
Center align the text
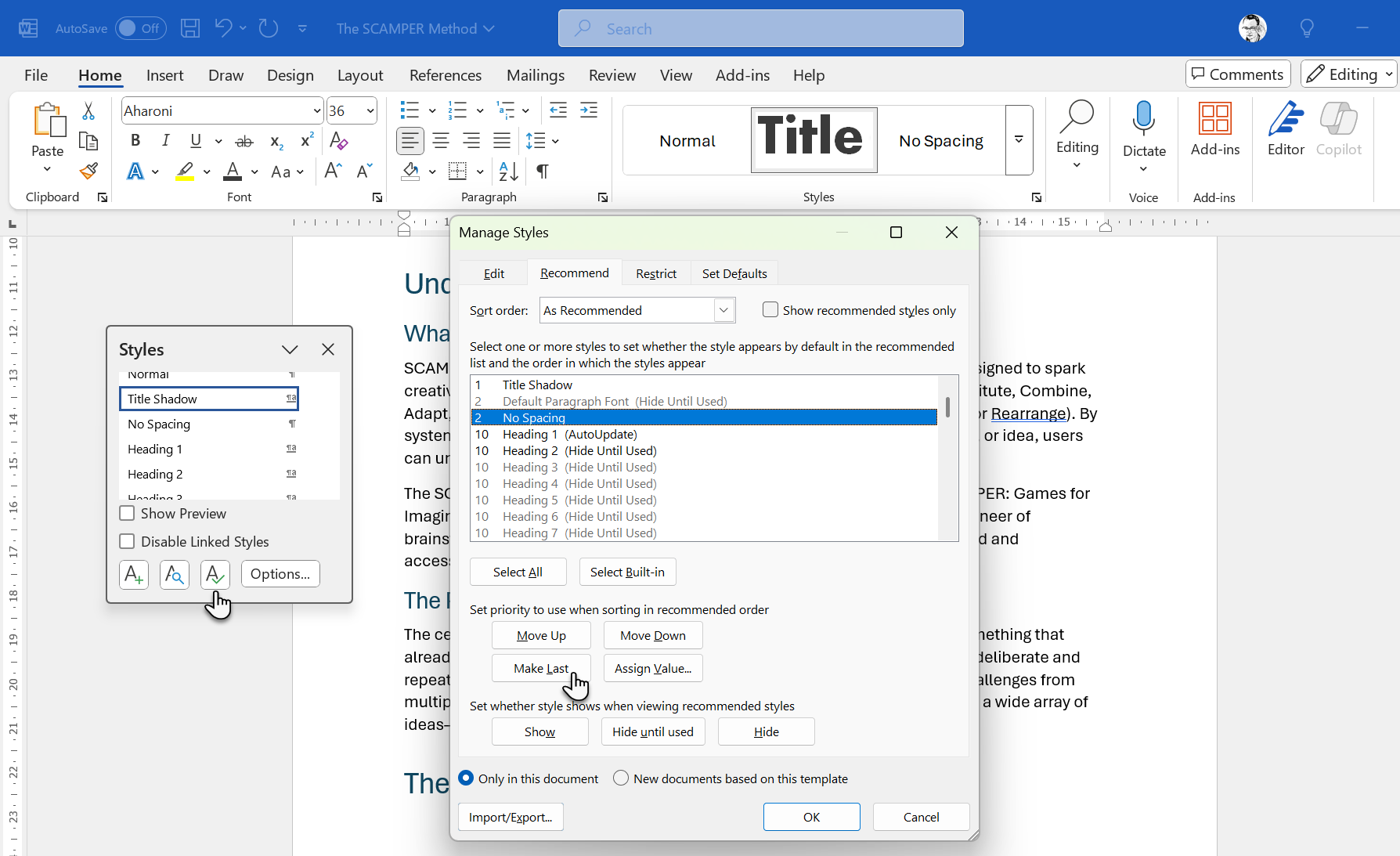[x=441, y=141]
